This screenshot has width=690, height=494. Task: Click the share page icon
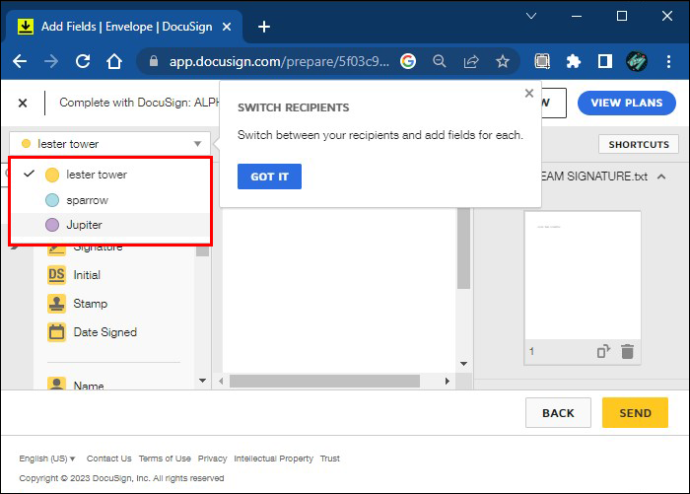click(x=471, y=61)
